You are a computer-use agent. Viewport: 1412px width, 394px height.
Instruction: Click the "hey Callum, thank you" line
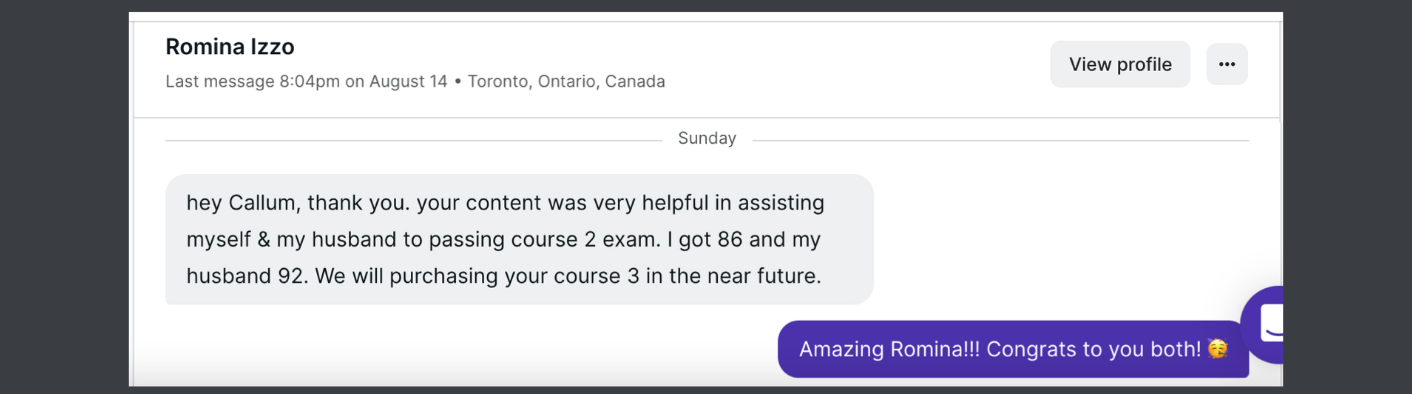[x=297, y=203]
